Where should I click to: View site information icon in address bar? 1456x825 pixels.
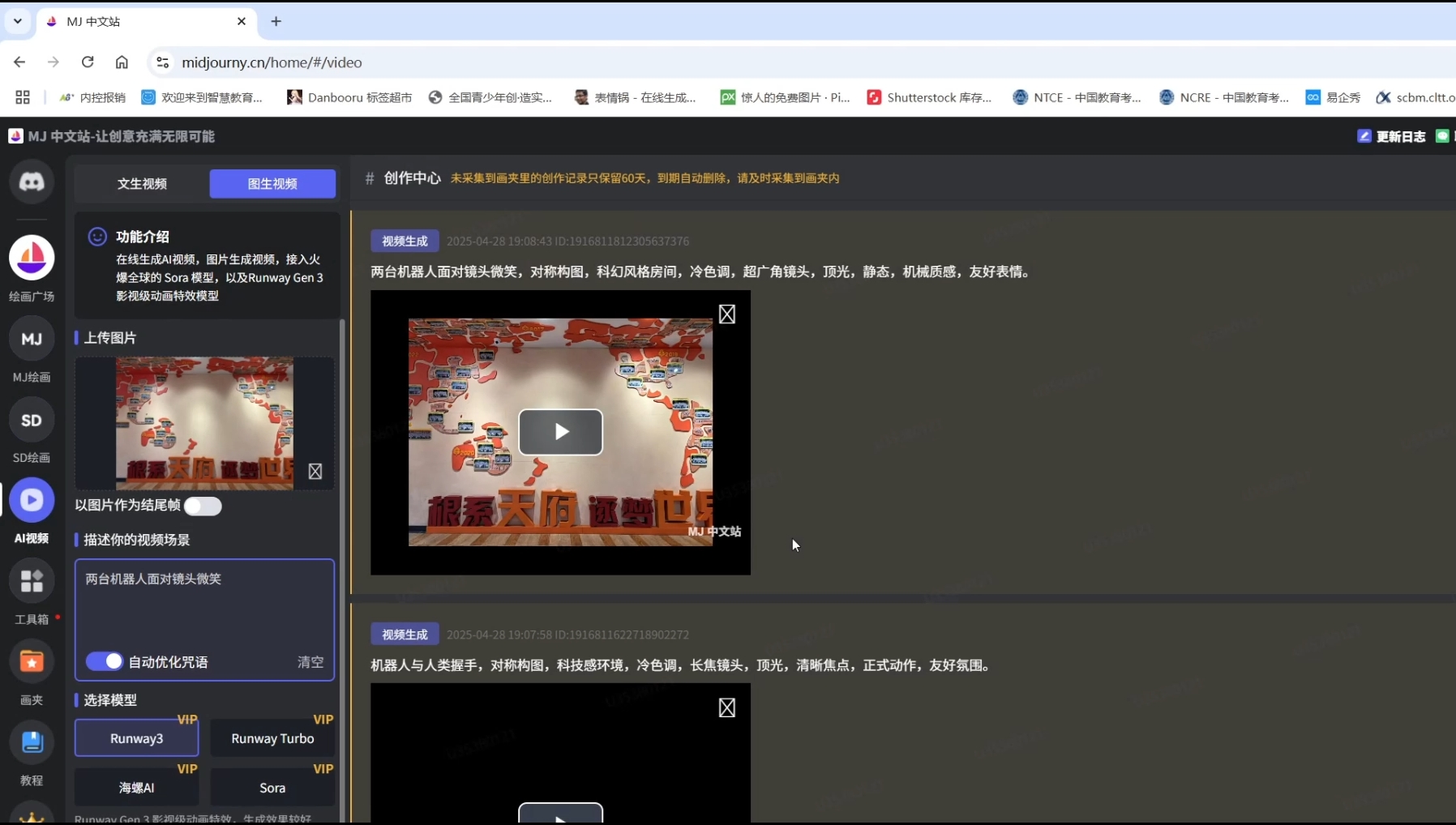(x=163, y=62)
